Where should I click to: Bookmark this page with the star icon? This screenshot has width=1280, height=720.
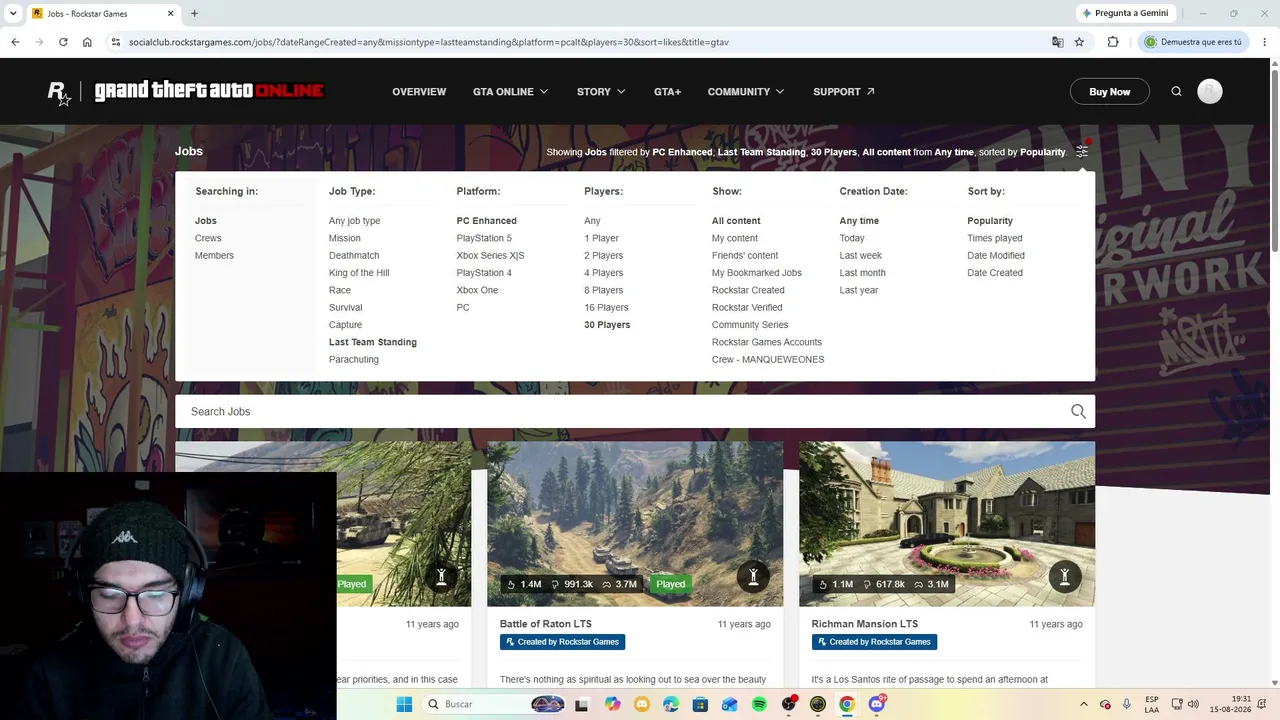[x=1079, y=42]
